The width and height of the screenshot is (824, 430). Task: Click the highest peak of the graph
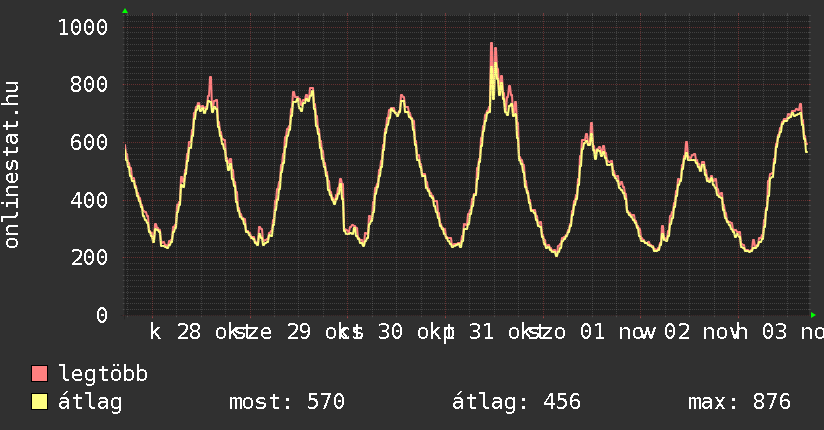click(492, 44)
